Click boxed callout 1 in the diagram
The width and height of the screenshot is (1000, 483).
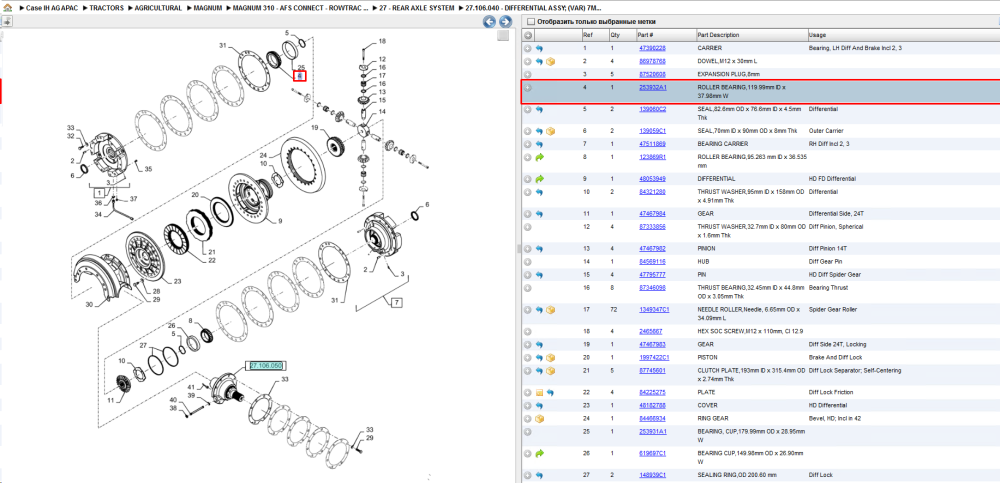pos(99,191)
